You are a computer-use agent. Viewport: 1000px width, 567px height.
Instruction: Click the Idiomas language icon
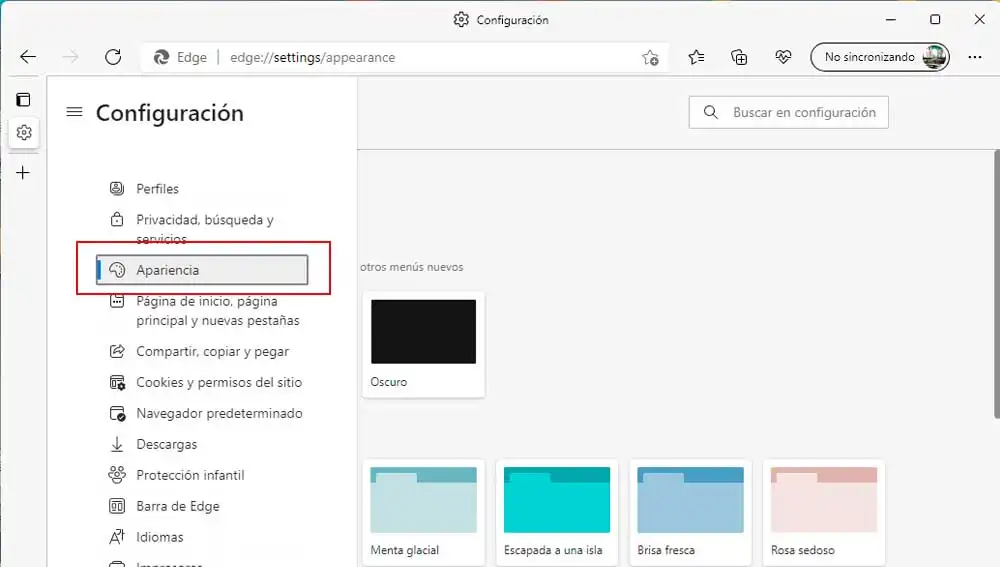(x=117, y=537)
